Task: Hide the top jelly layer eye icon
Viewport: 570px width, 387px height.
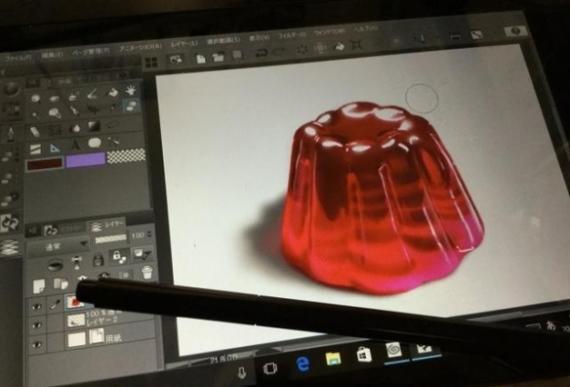Action: pyautogui.click(x=36, y=307)
